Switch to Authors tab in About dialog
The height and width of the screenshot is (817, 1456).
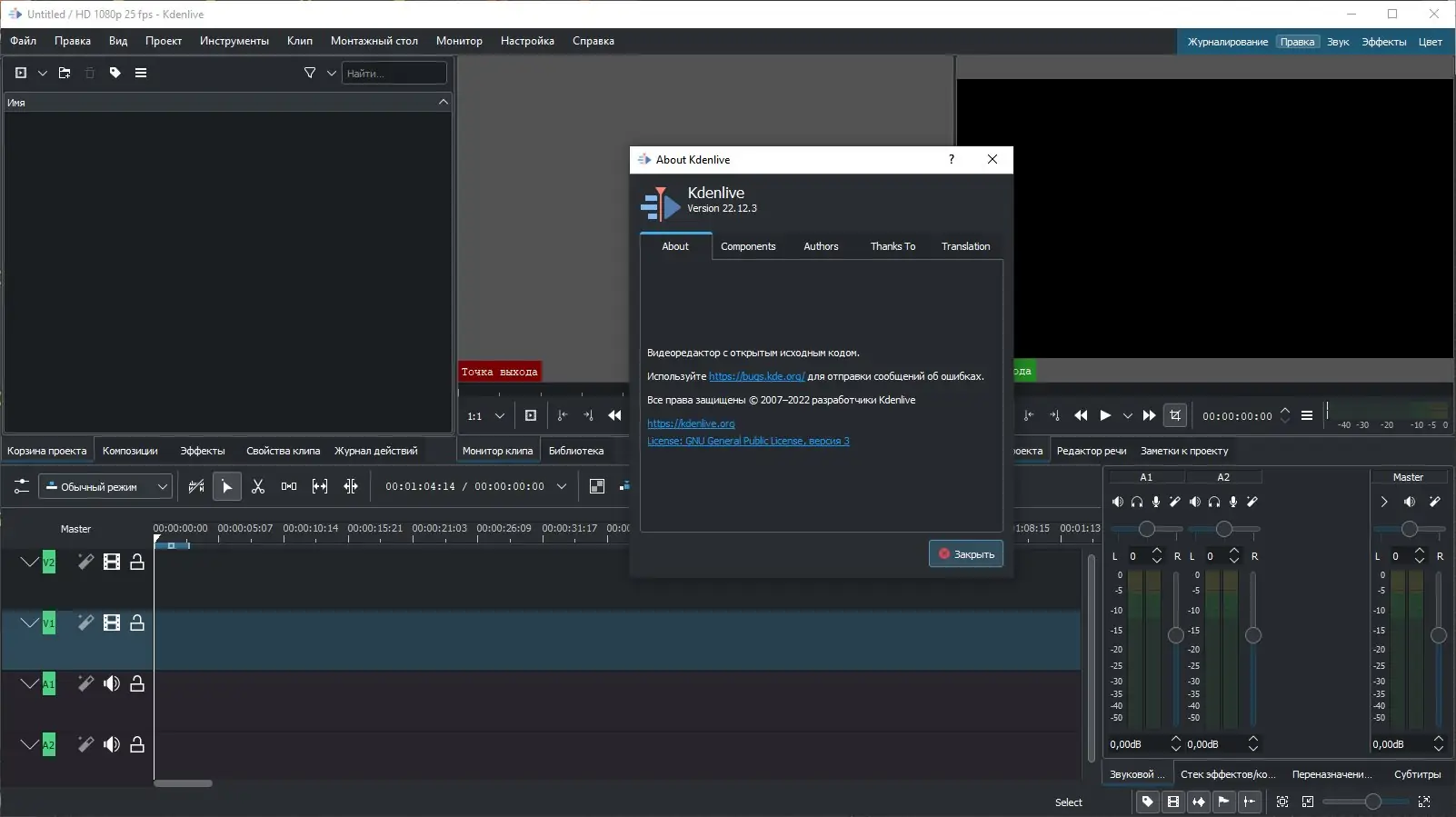coord(821,246)
